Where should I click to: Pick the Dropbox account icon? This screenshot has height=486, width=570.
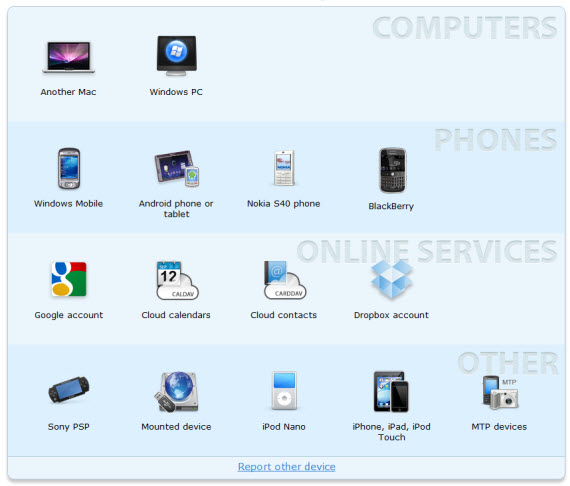pyautogui.click(x=392, y=279)
